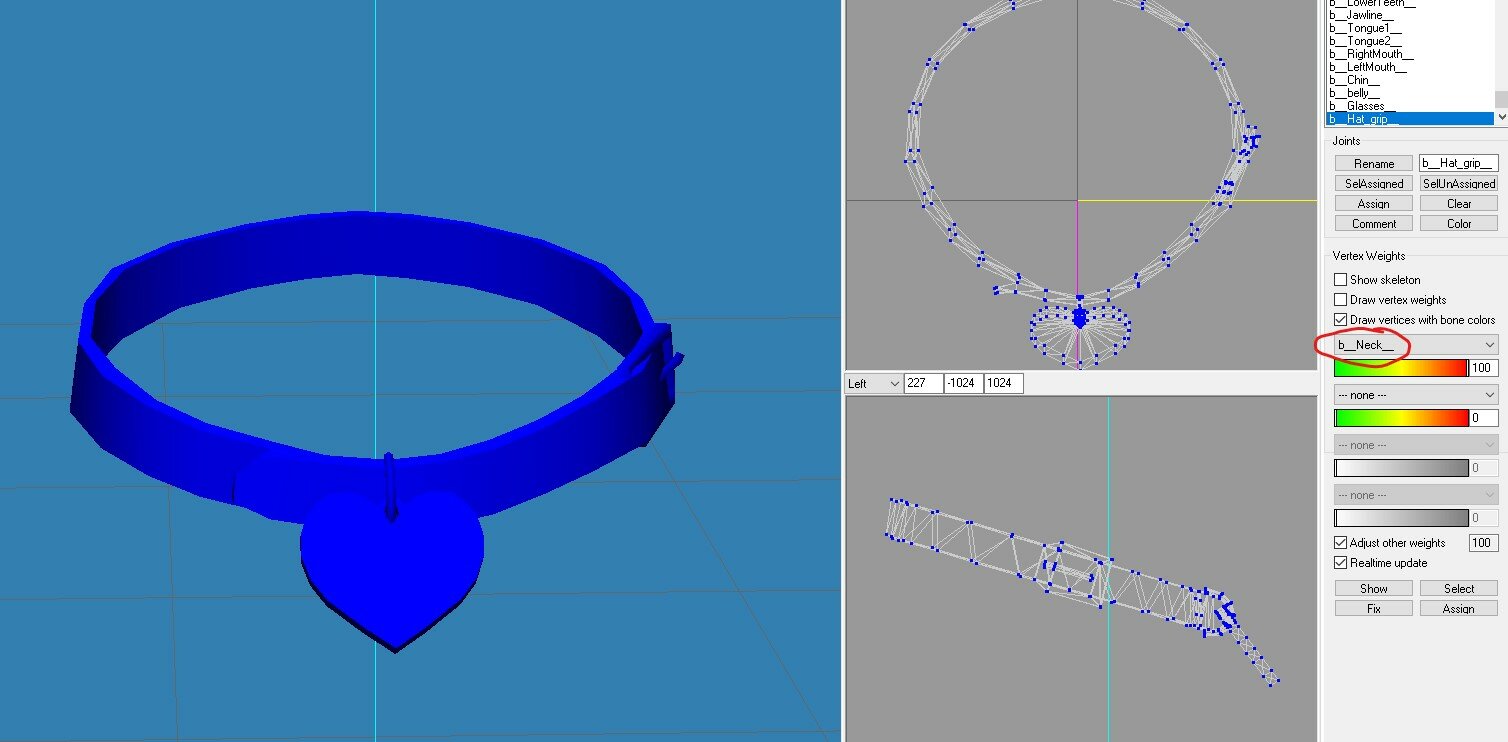Click Assign in the Joints group

point(1374,203)
